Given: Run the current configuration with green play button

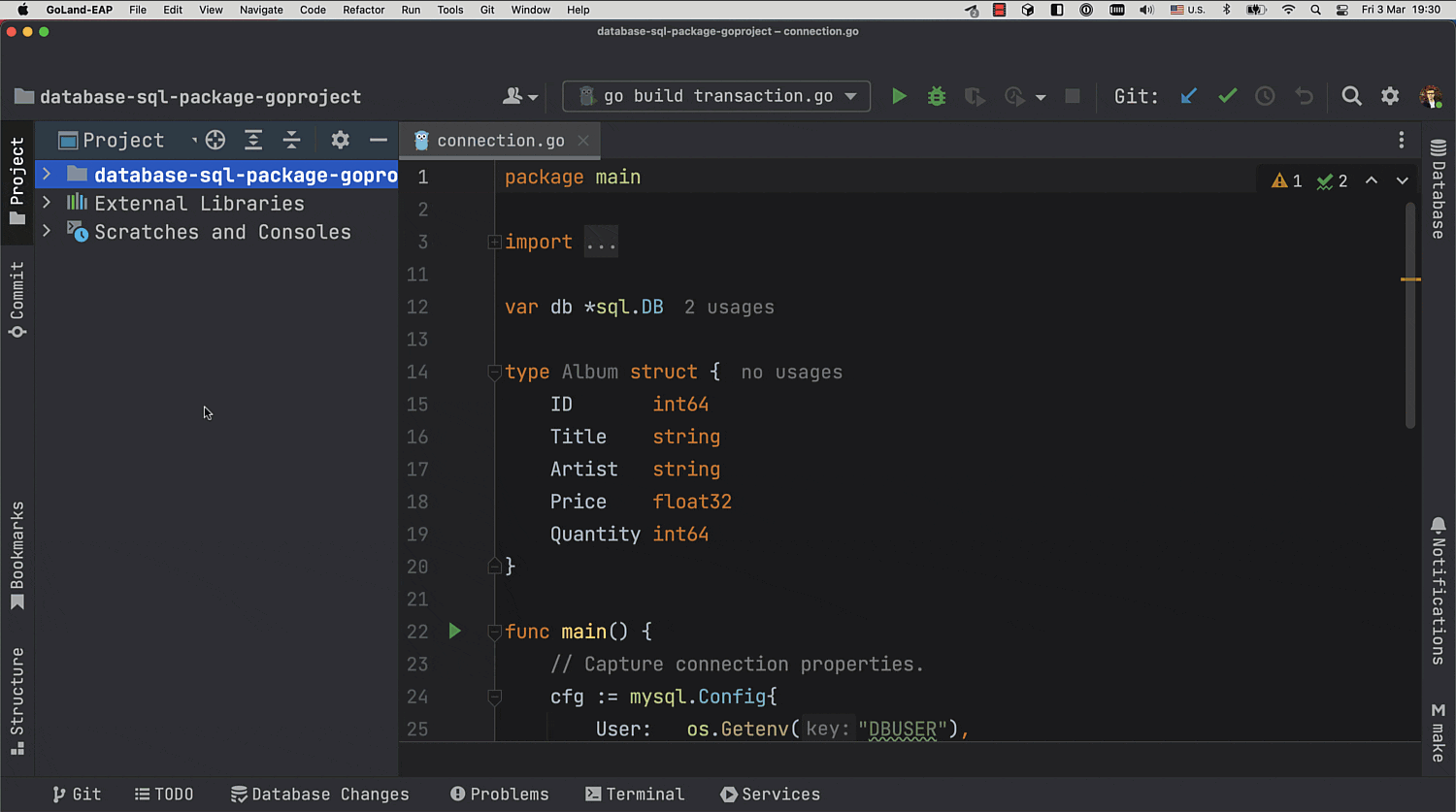Looking at the screenshot, I should click(899, 96).
